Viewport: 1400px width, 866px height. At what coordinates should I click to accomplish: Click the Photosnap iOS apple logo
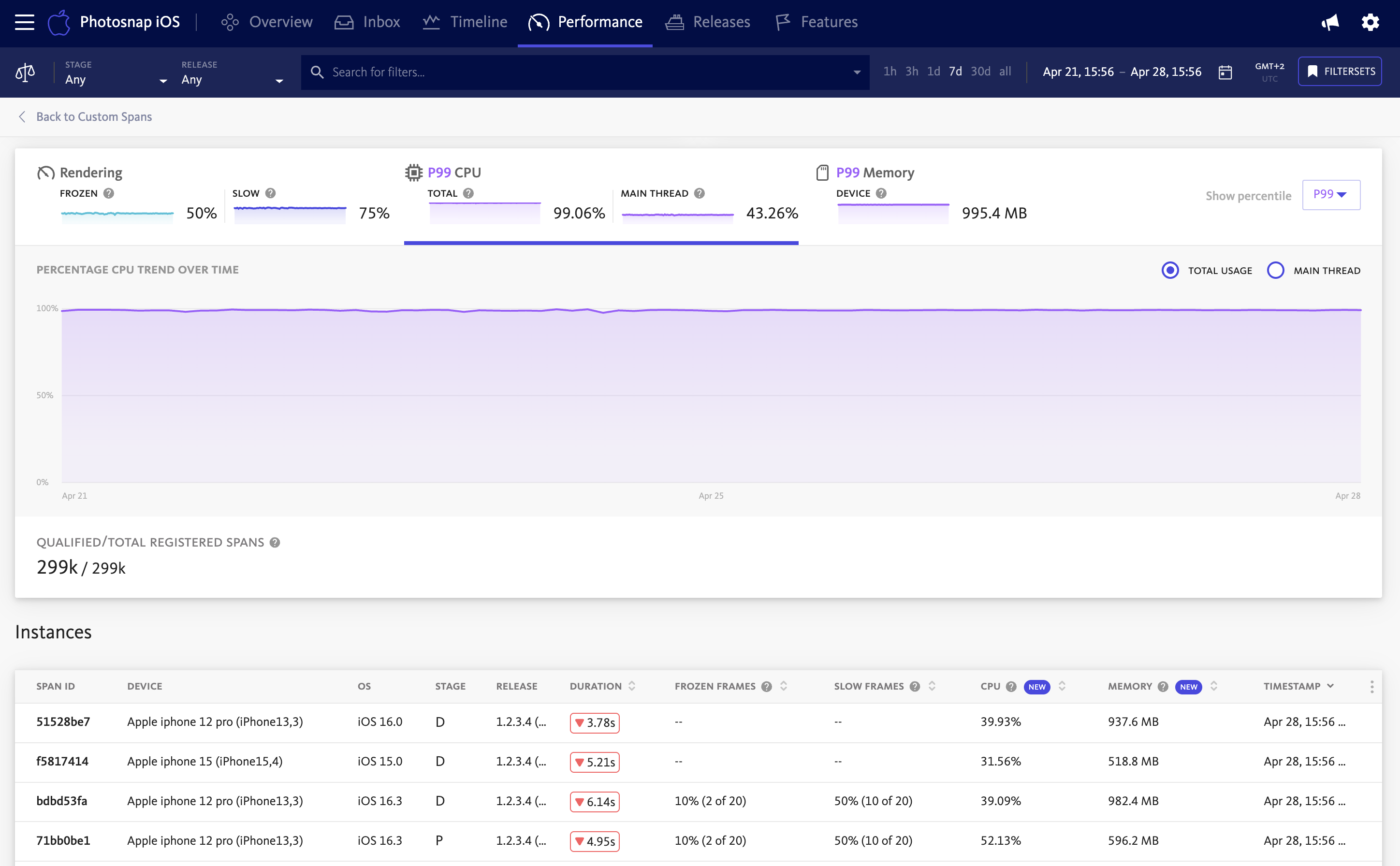tap(58, 22)
